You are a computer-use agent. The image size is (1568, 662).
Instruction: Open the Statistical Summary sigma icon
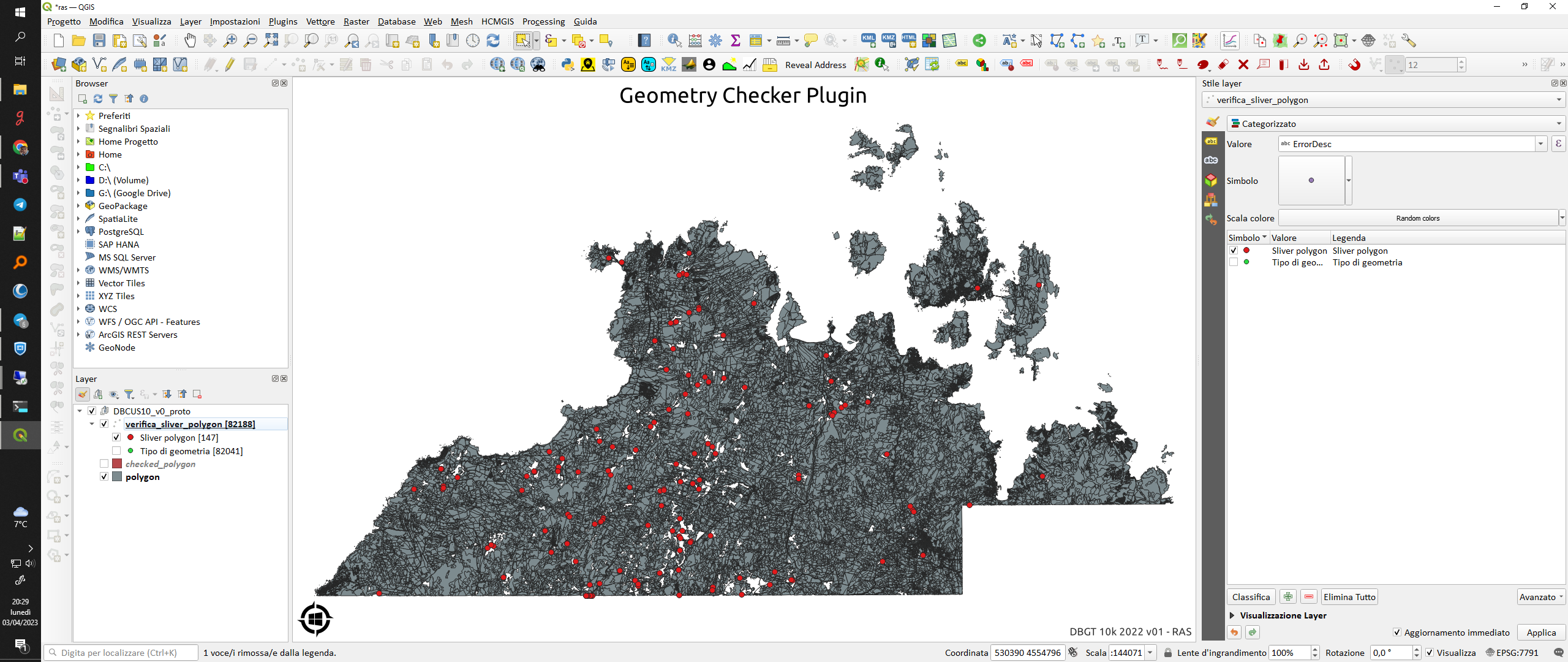tap(736, 41)
